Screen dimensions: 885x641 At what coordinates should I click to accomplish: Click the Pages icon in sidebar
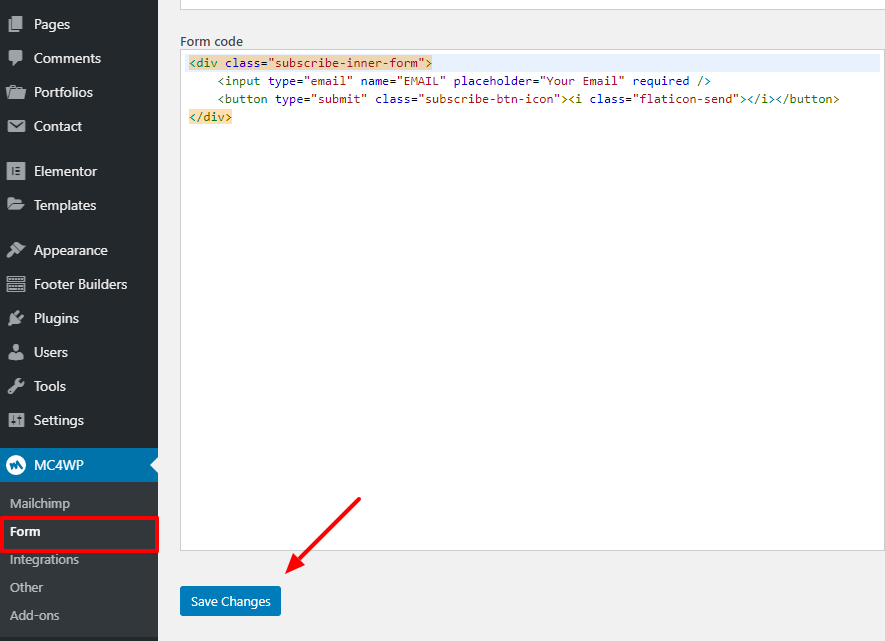click(16, 24)
